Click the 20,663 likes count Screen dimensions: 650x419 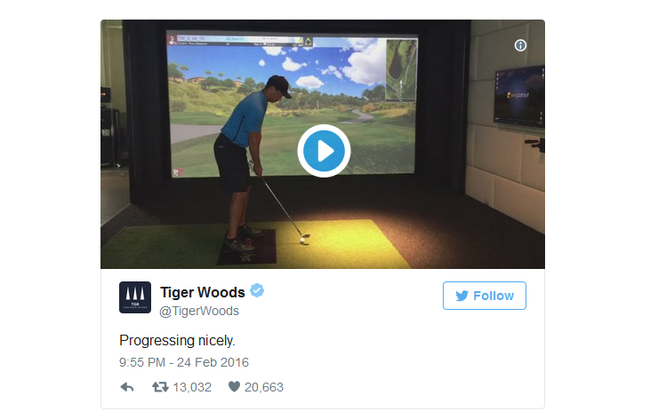264,387
